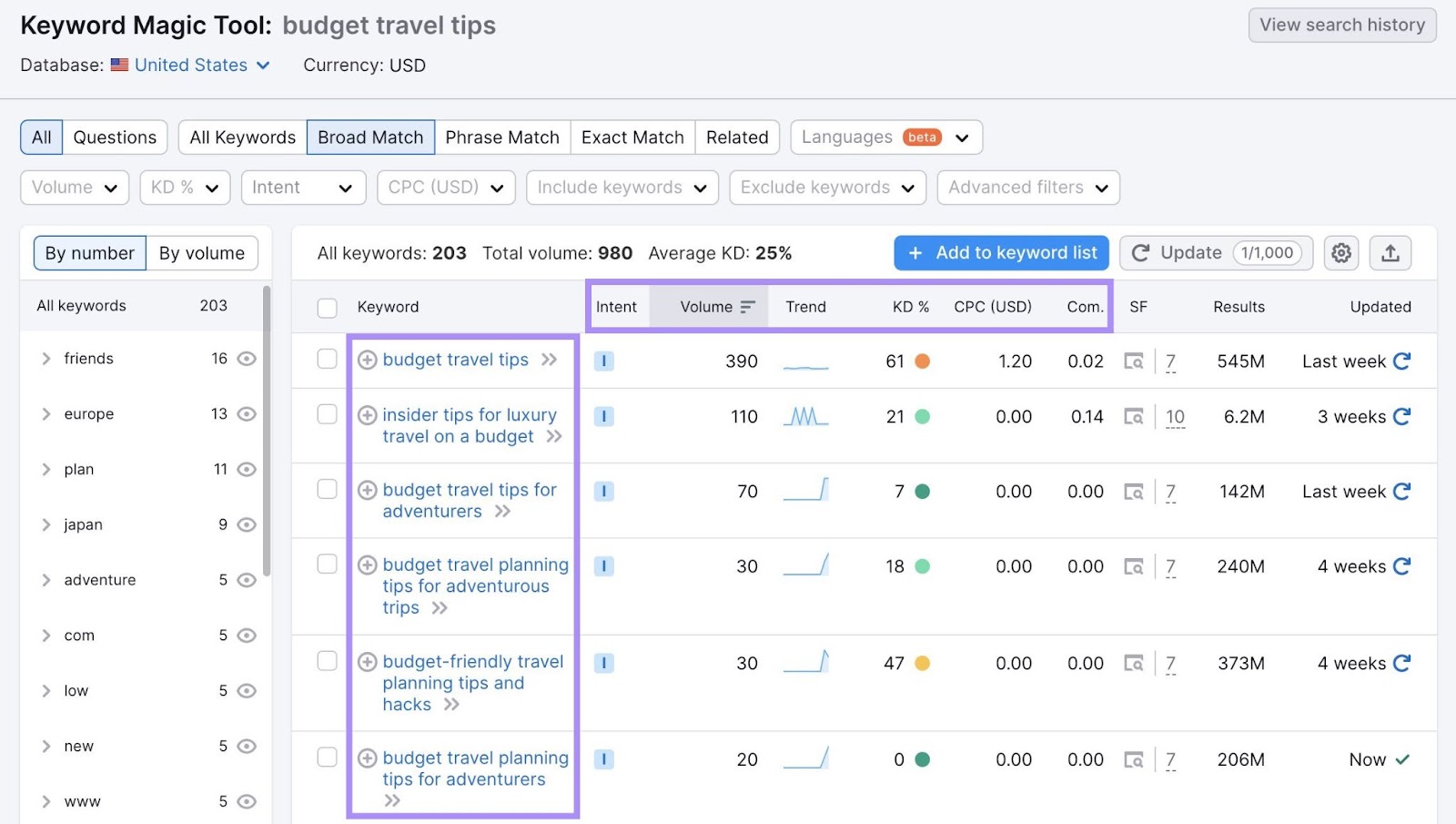This screenshot has width=1456, height=824.
Task: Add budget travel tips via its plus icon
Action: [x=367, y=361]
